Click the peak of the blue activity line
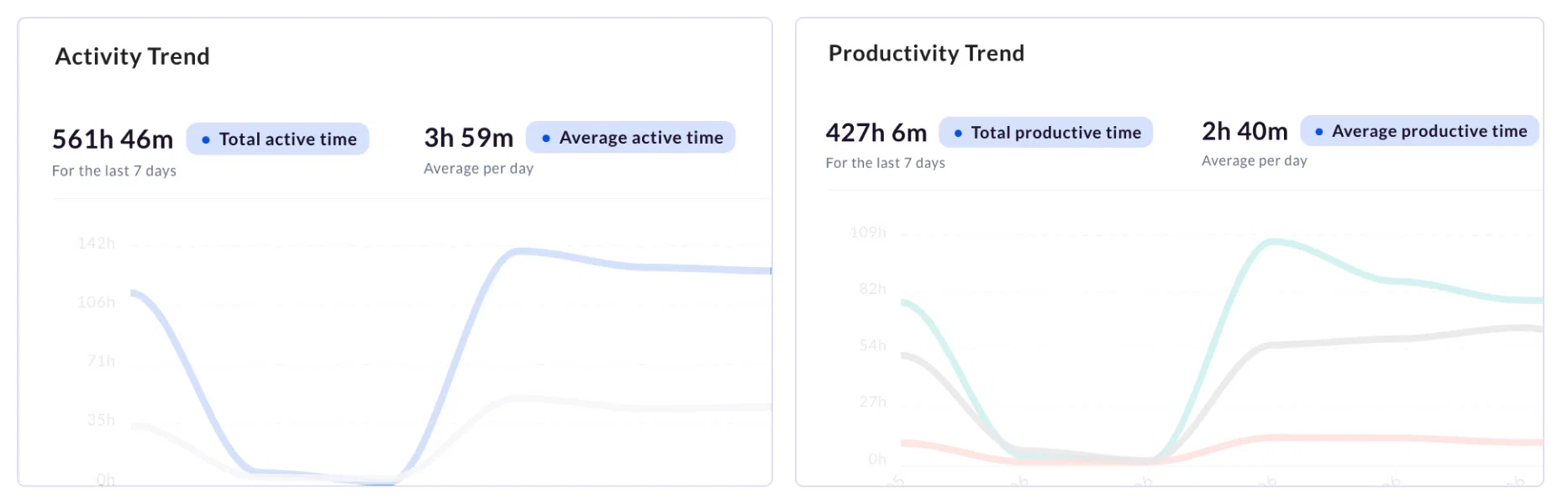1568x504 pixels. pos(521,251)
